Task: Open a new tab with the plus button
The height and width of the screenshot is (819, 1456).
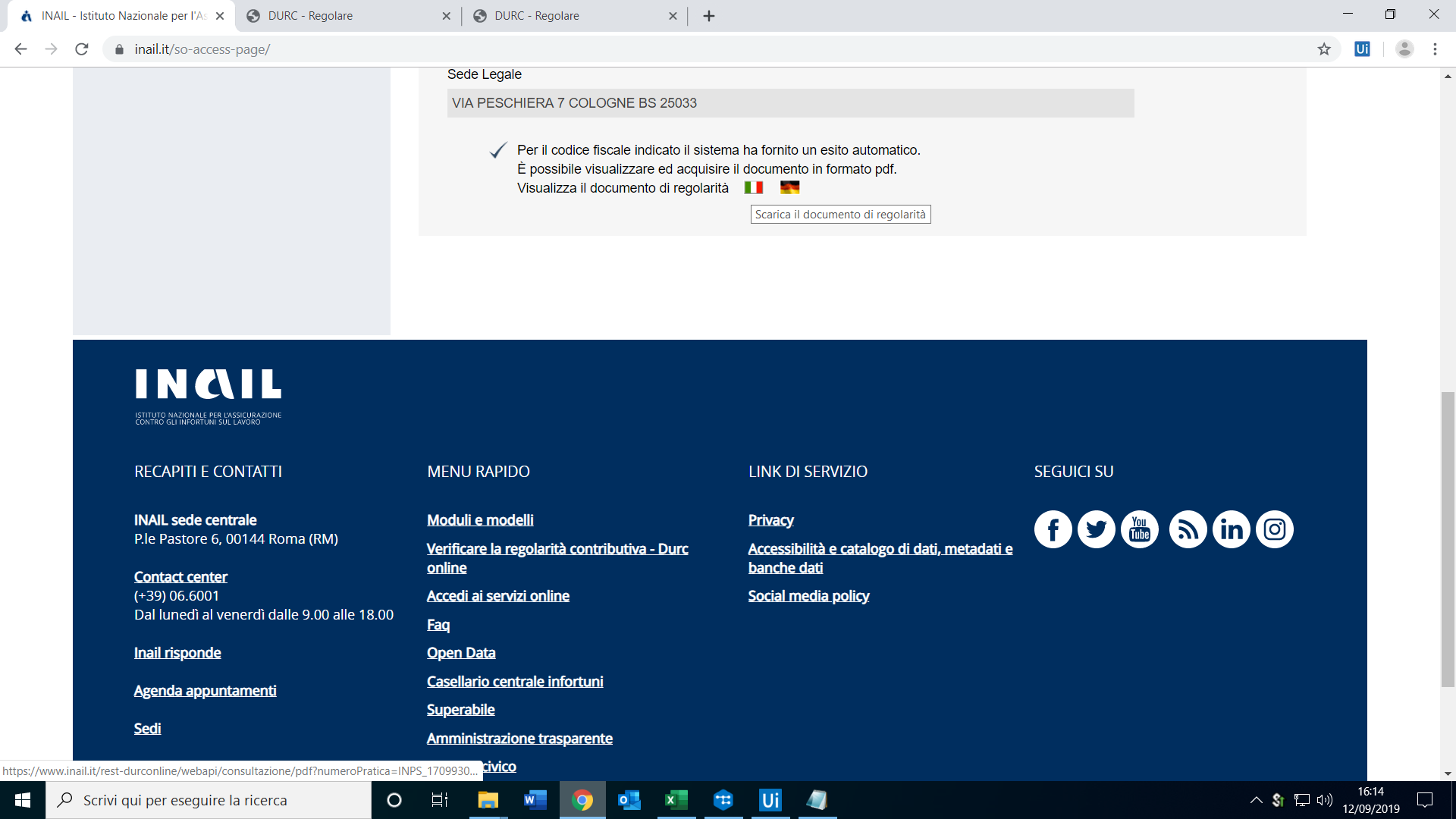Action: (x=709, y=15)
